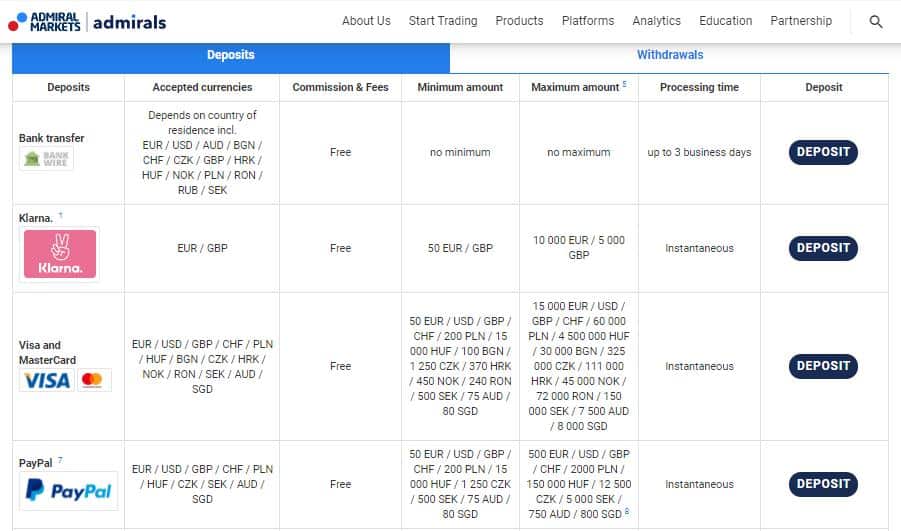Click the Minimum amount column header
This screenshot has width=901, height=531.
(x=460, y=87)
